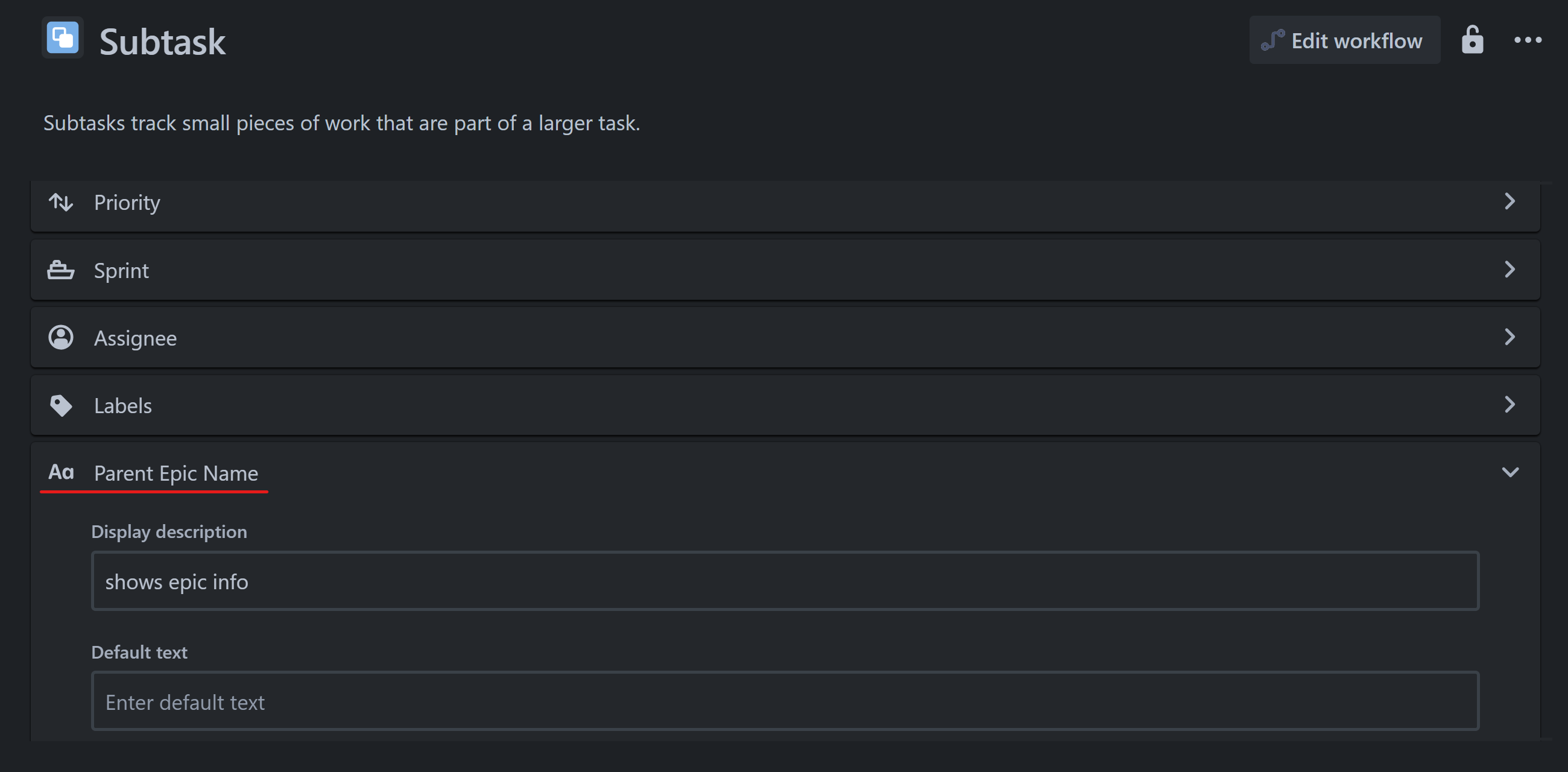Select the shows epic info text
Image resolution: width=1568 pixels, height=772 pixels.
tap(177, 581)
